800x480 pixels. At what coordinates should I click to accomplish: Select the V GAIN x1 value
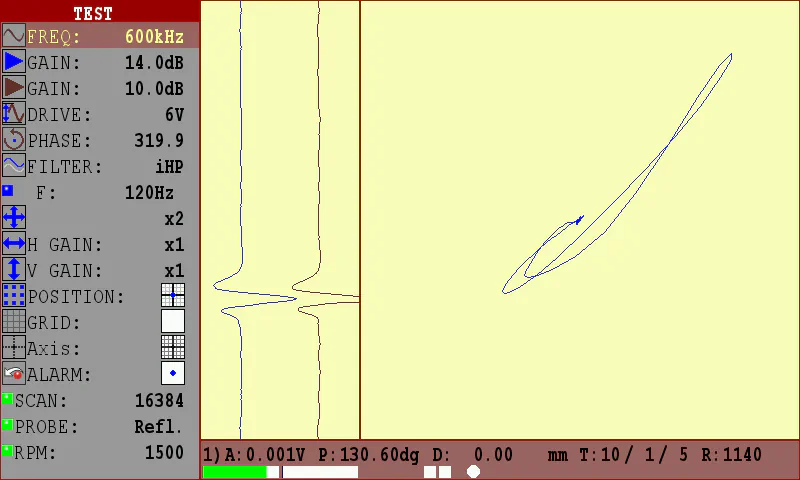click(174, 271)
